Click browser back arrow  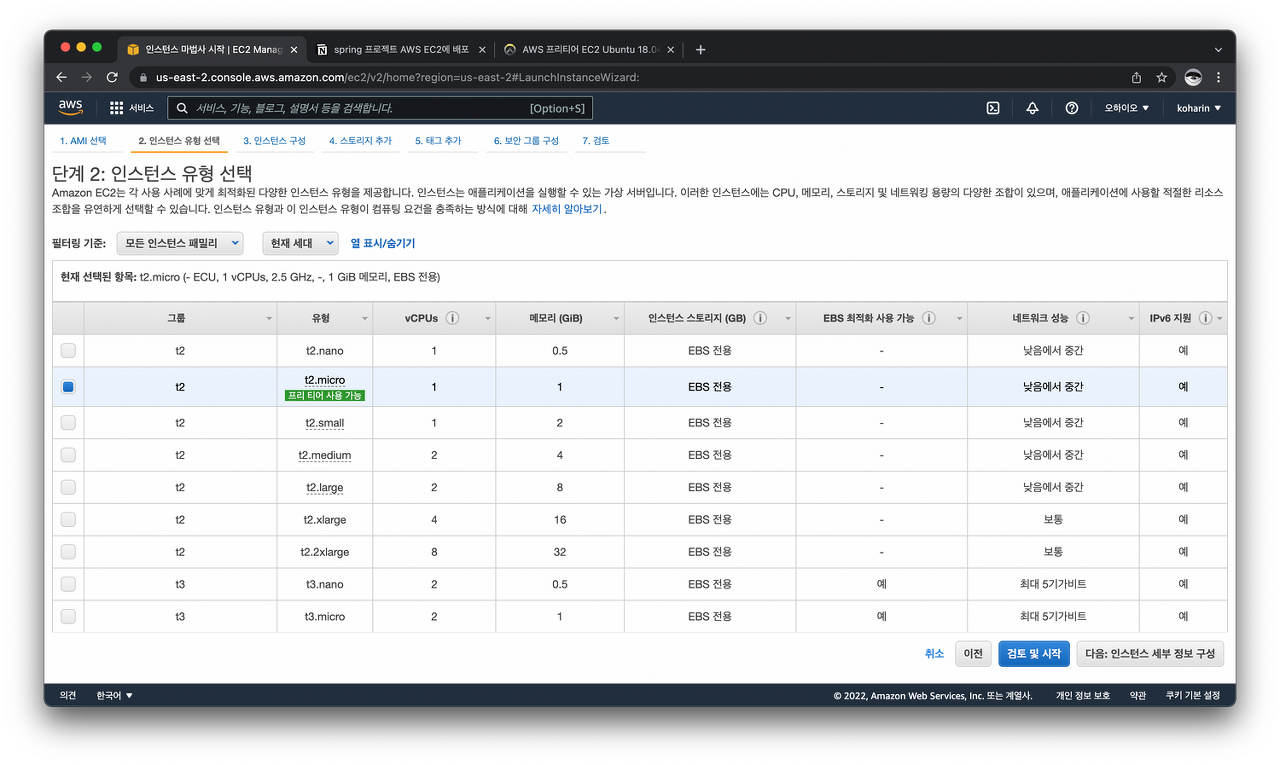(x=62, y=77)
